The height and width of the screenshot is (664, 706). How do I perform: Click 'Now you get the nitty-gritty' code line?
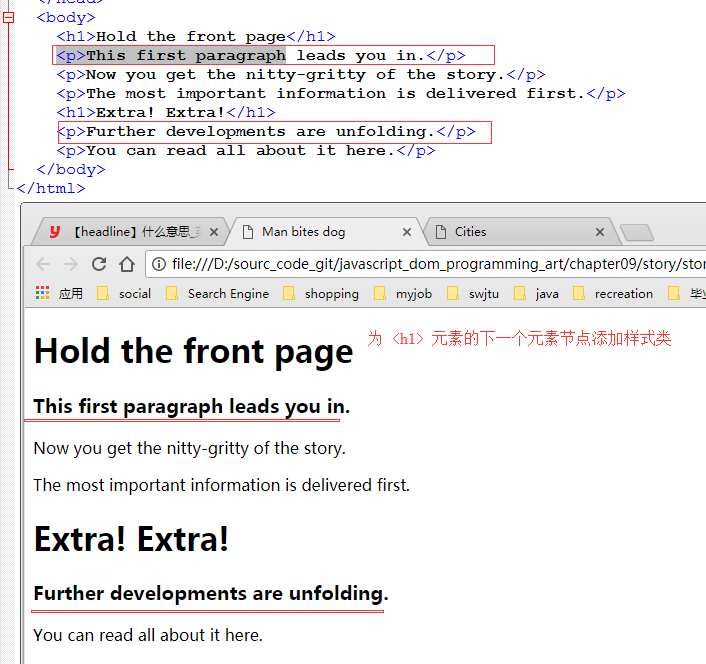click(301, 74)
